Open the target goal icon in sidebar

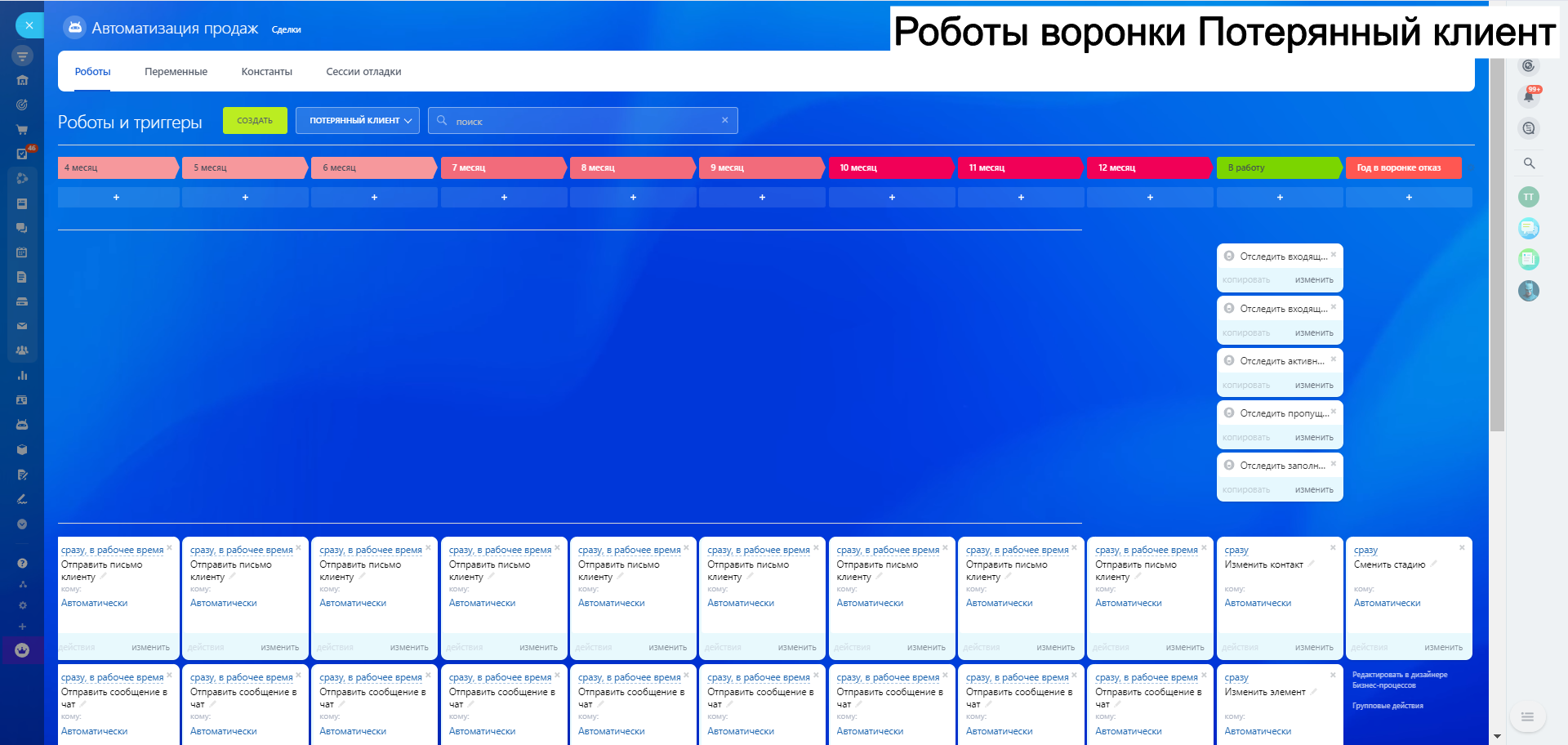[22, 105]
